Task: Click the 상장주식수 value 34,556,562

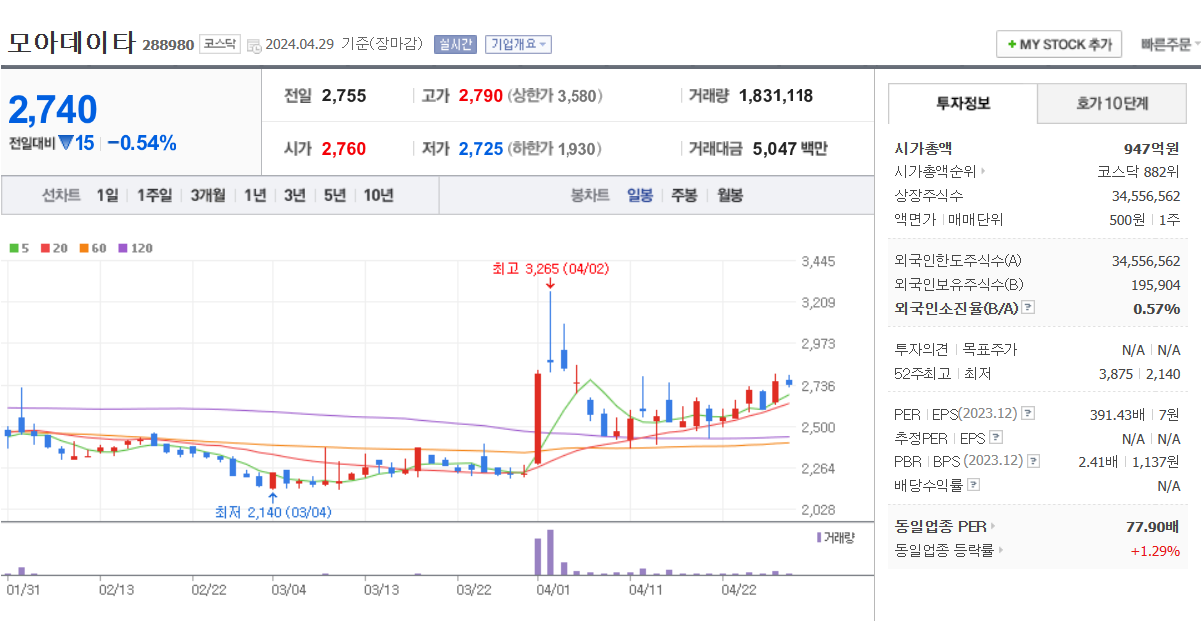Action: coord(1145,195)
